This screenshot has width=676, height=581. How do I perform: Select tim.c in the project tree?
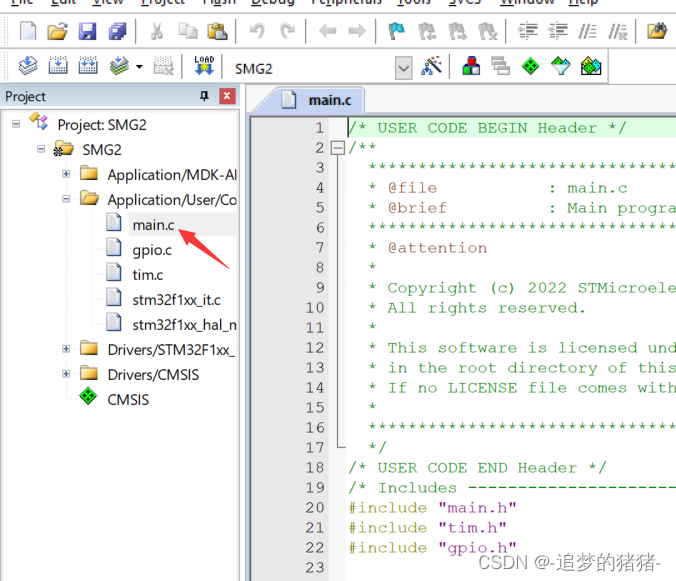tap(147, 275)
